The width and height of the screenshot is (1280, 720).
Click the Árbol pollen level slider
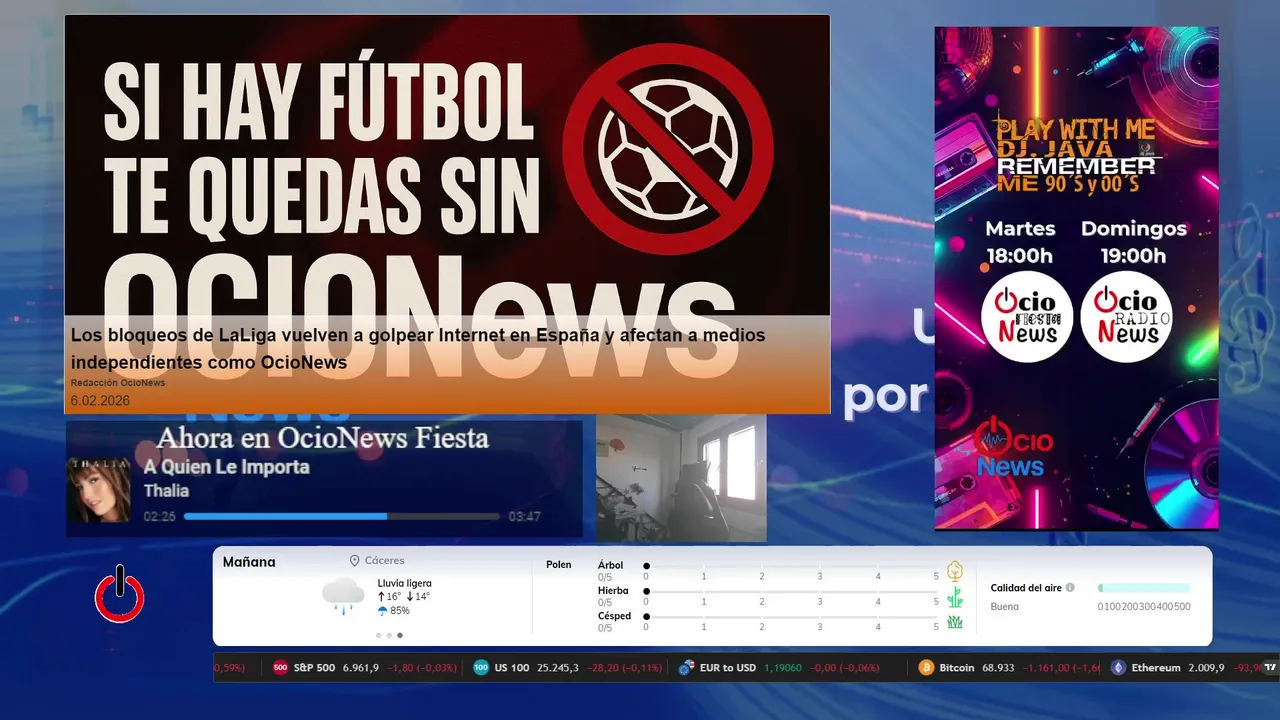click(x=791, y=566)
